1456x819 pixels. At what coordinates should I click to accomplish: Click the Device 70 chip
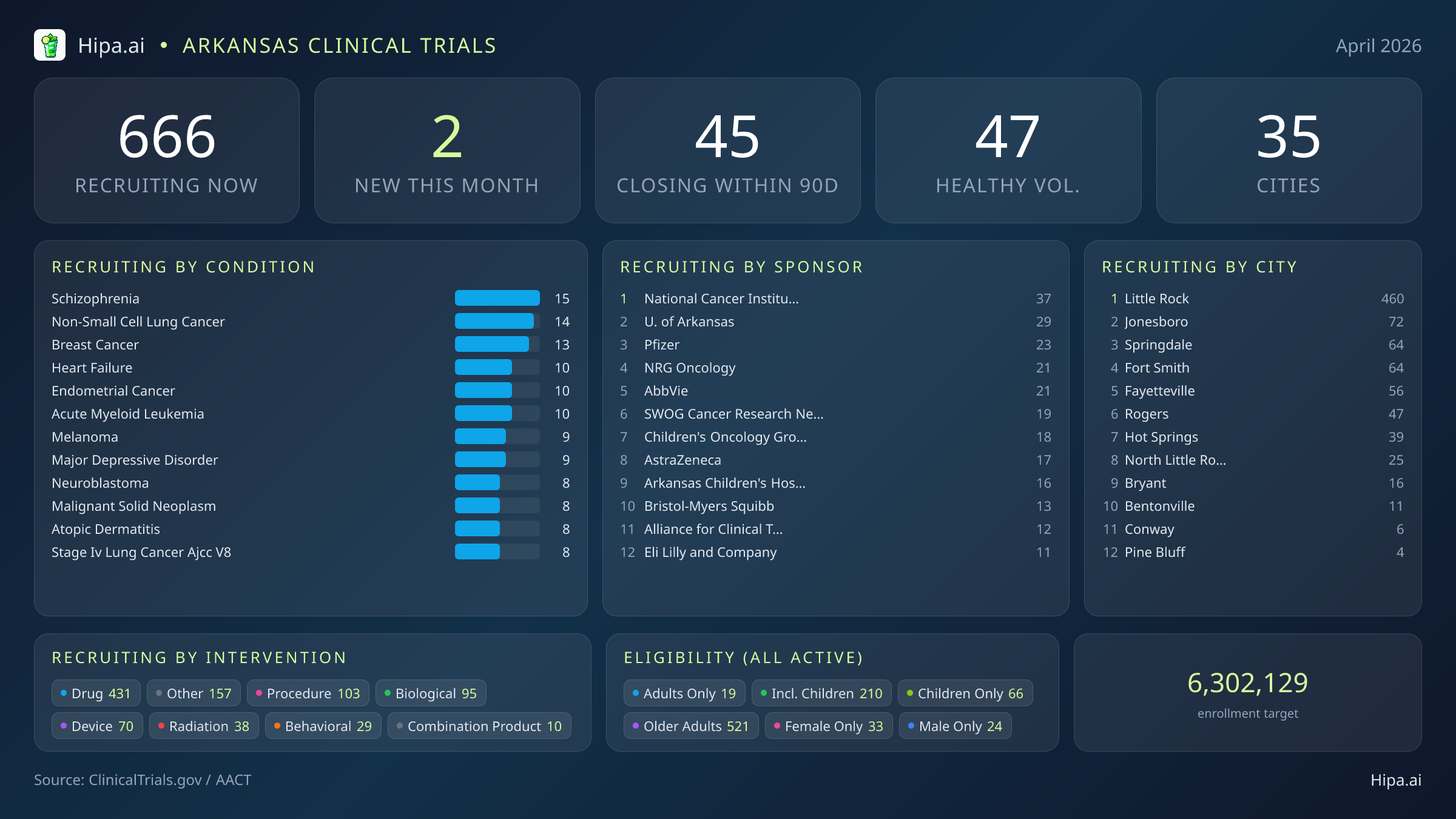97,726
